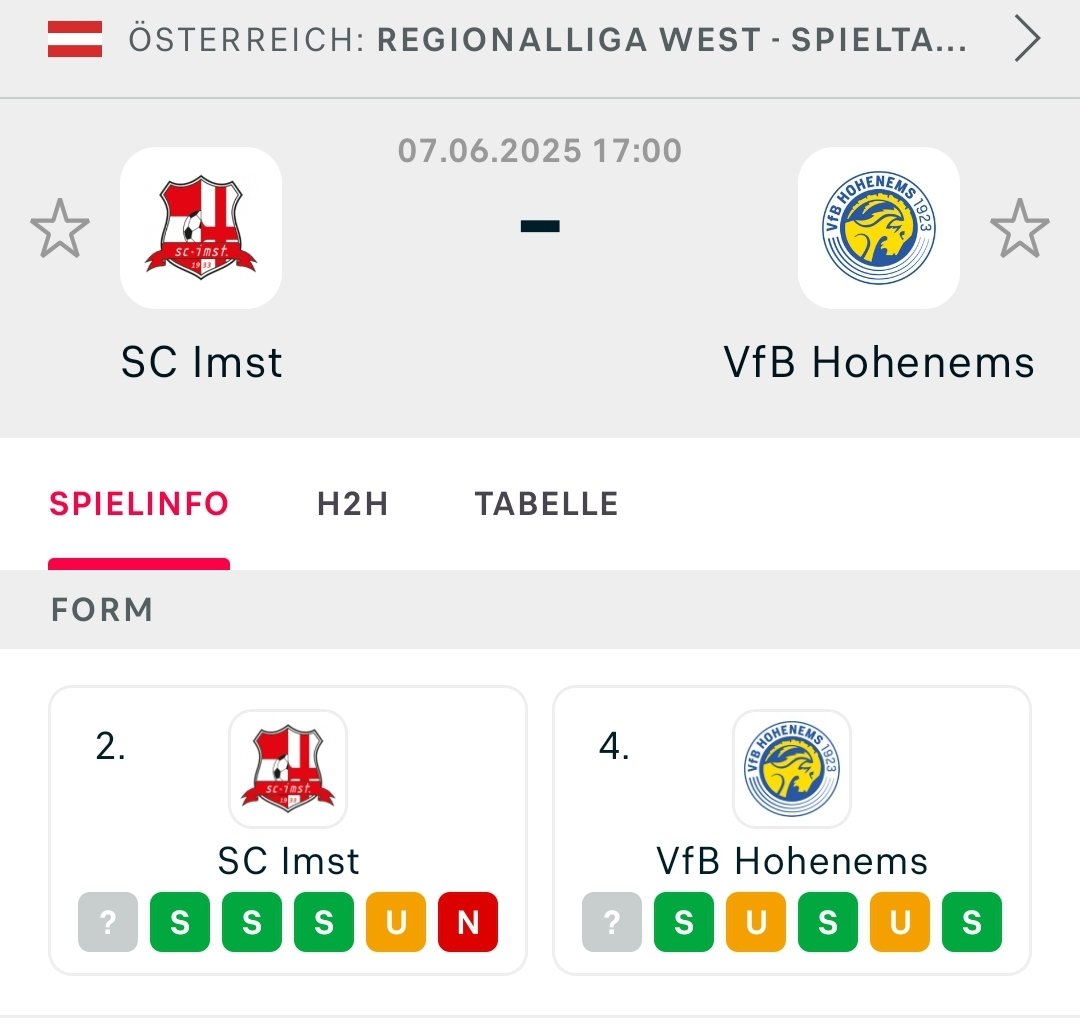Open SC Imst red N loss badge
Image resolution: width=1080 pixels, height=1029 pixels.
468,922
